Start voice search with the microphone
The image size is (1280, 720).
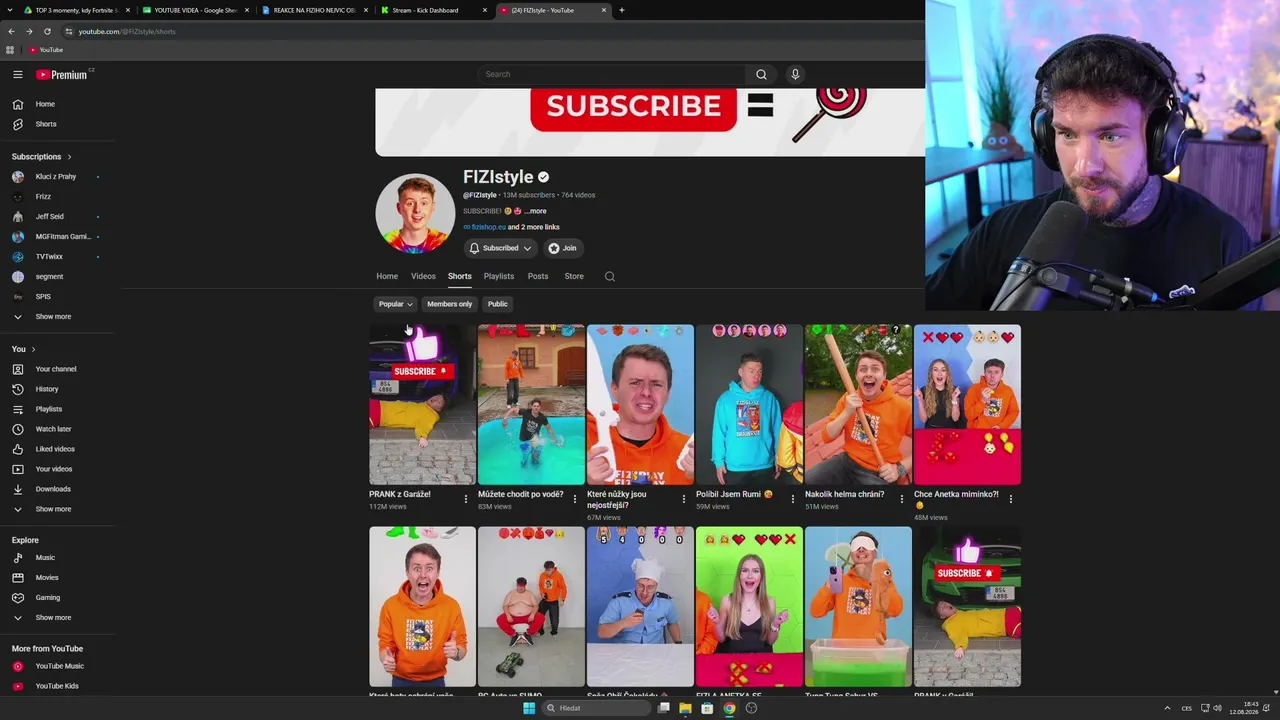tap(795, 74)
